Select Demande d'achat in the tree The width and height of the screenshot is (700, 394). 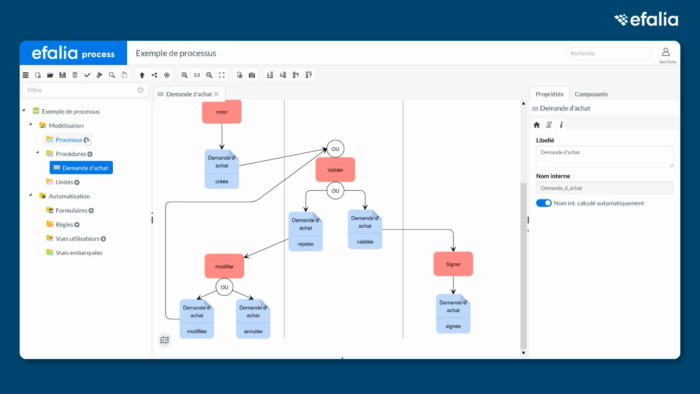pyautogui.click(x=81, y=168)
